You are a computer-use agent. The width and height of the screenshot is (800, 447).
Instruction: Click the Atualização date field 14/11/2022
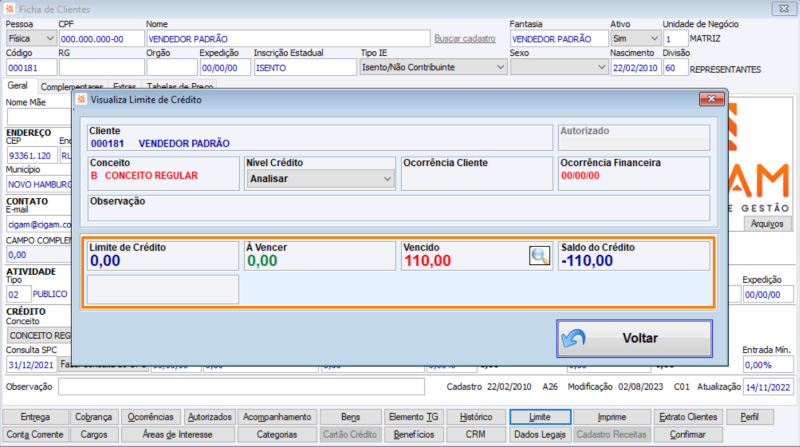(x=768, y=387)
